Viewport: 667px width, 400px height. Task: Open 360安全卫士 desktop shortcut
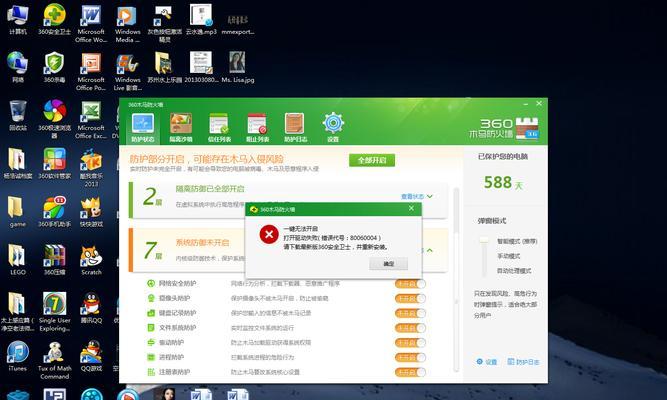point(54,20)
